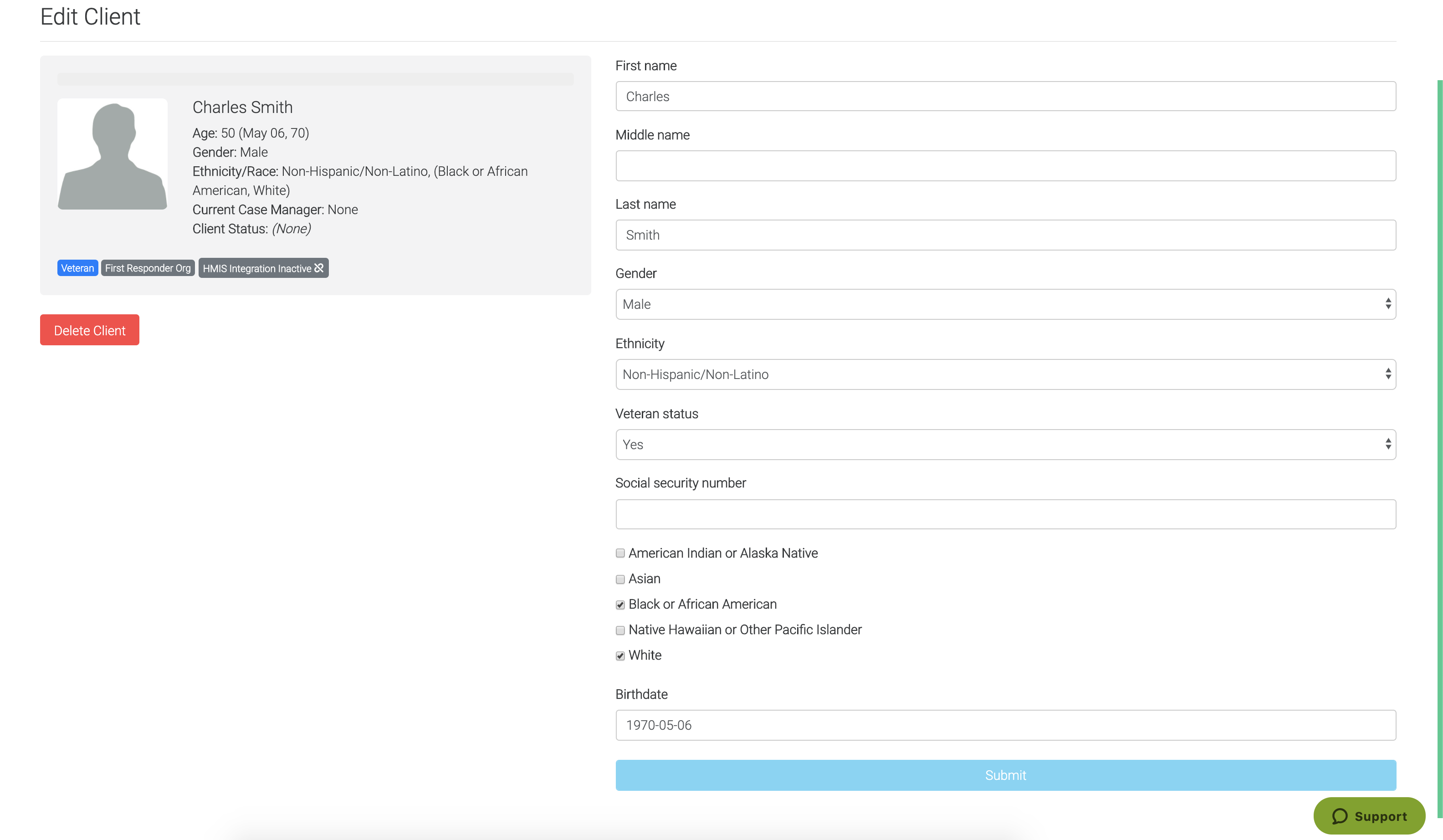Uncheck the White race checkbox
The height and width of the screenshot is (840, 1443).
[620, 656]
